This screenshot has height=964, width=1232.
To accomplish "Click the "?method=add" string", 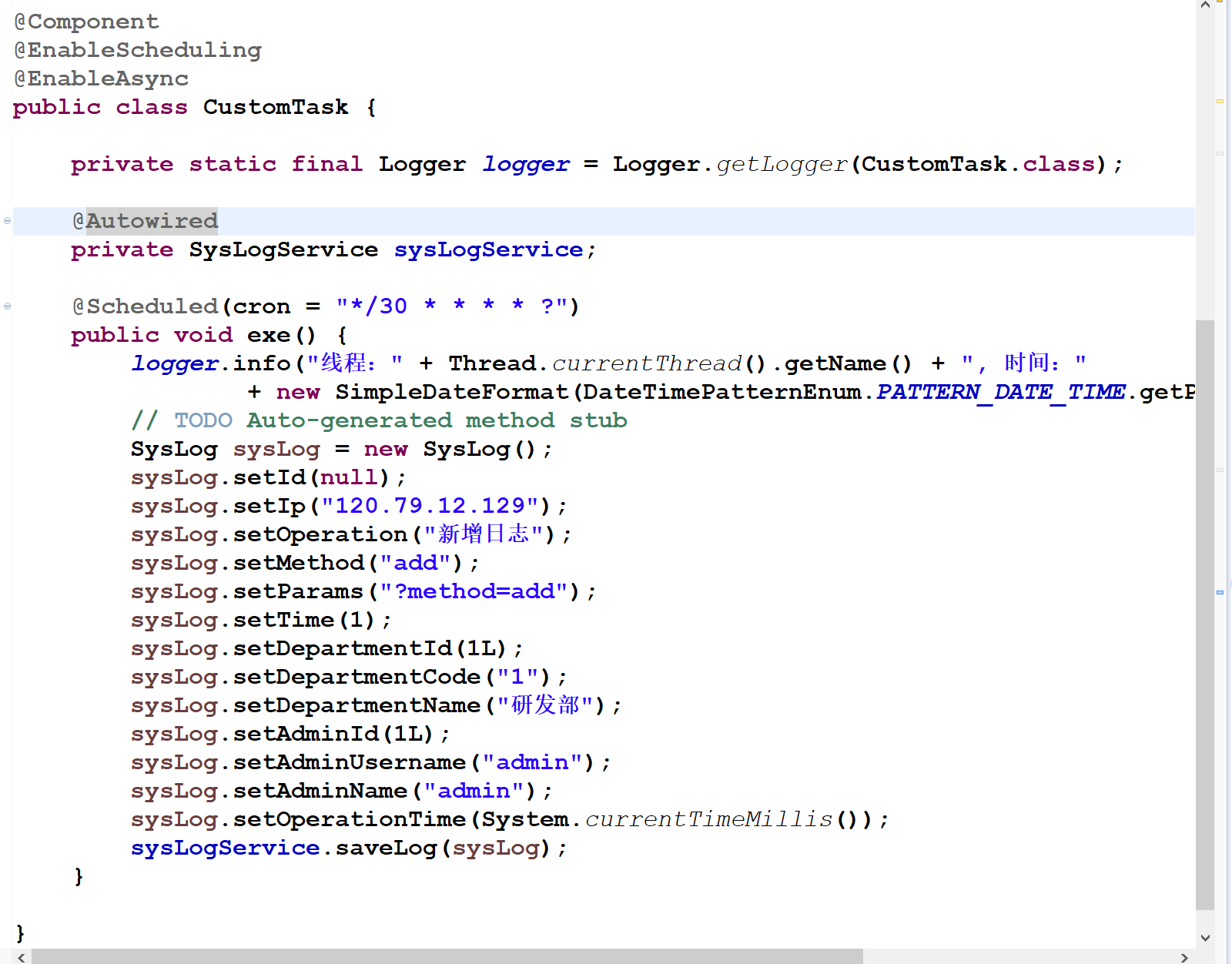I will coord(474,592).
